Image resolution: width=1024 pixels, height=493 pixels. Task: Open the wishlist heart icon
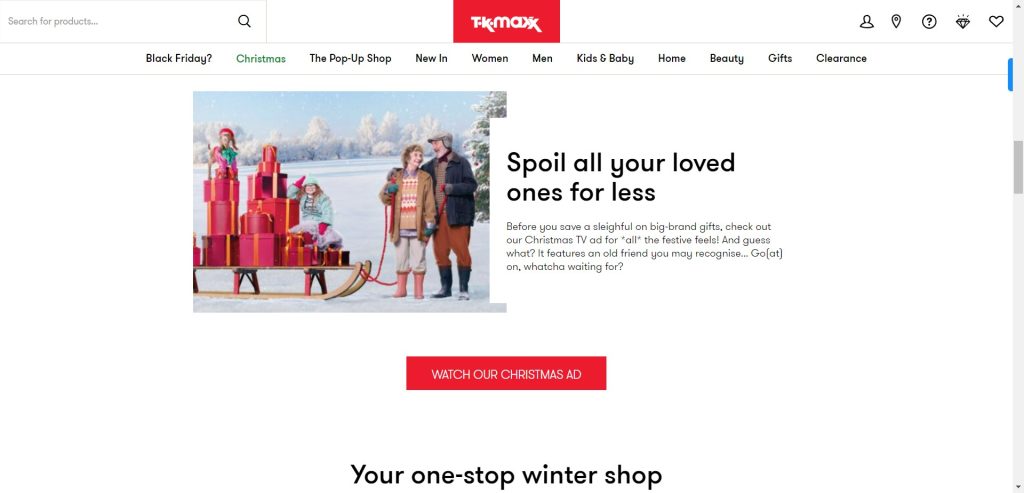click(996, 22)
